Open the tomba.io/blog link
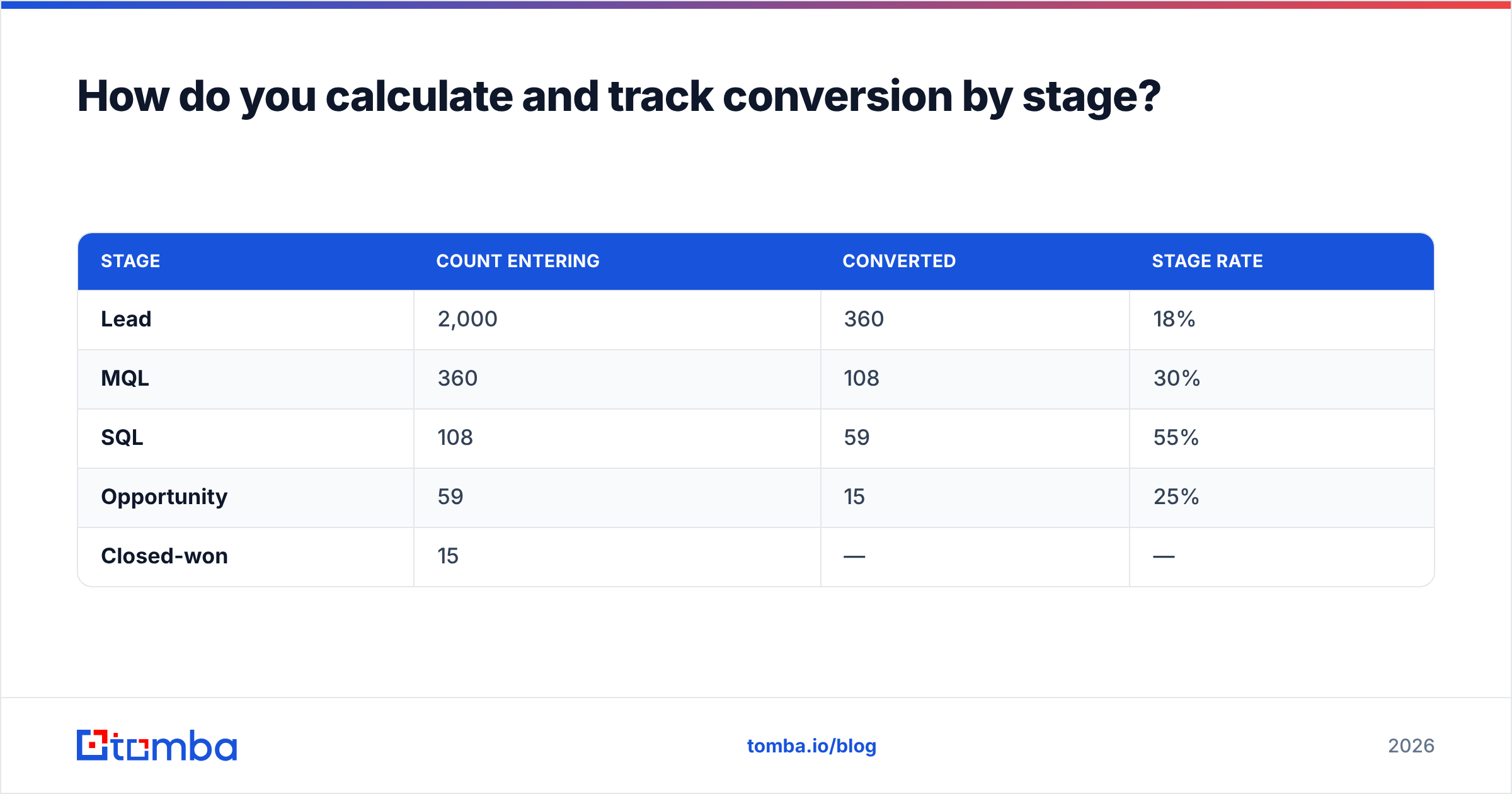1512x794 pixels. (x=811, y=746)
